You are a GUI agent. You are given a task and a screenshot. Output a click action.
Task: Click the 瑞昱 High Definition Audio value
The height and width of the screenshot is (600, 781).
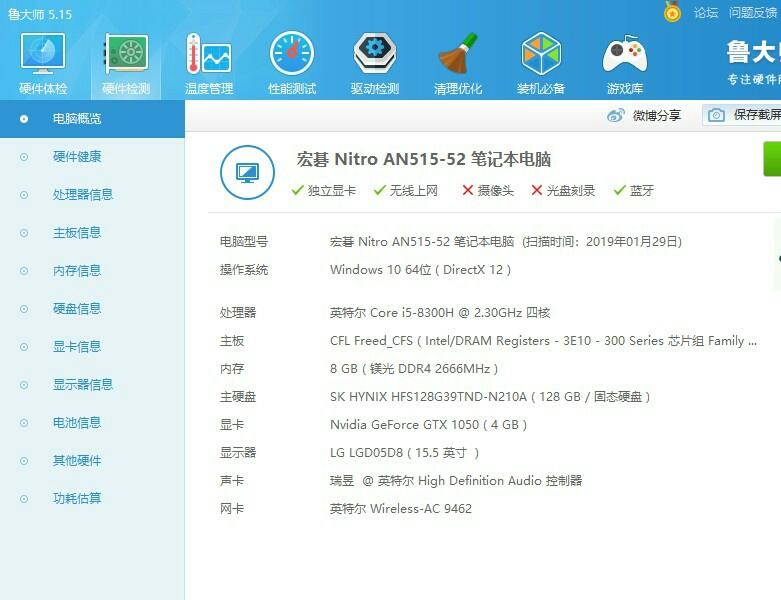pyautogui.click(x=456, y=481)
